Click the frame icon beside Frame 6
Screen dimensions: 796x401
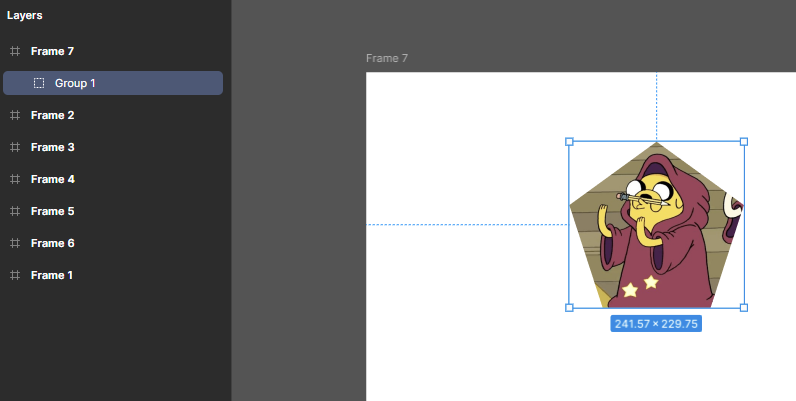15,243
